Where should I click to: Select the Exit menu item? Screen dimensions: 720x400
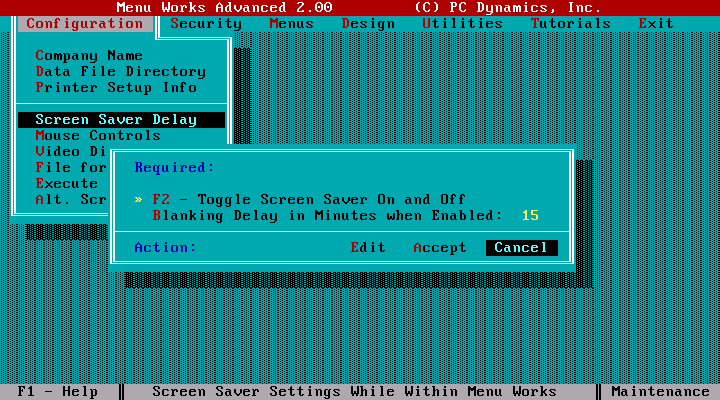656,23
